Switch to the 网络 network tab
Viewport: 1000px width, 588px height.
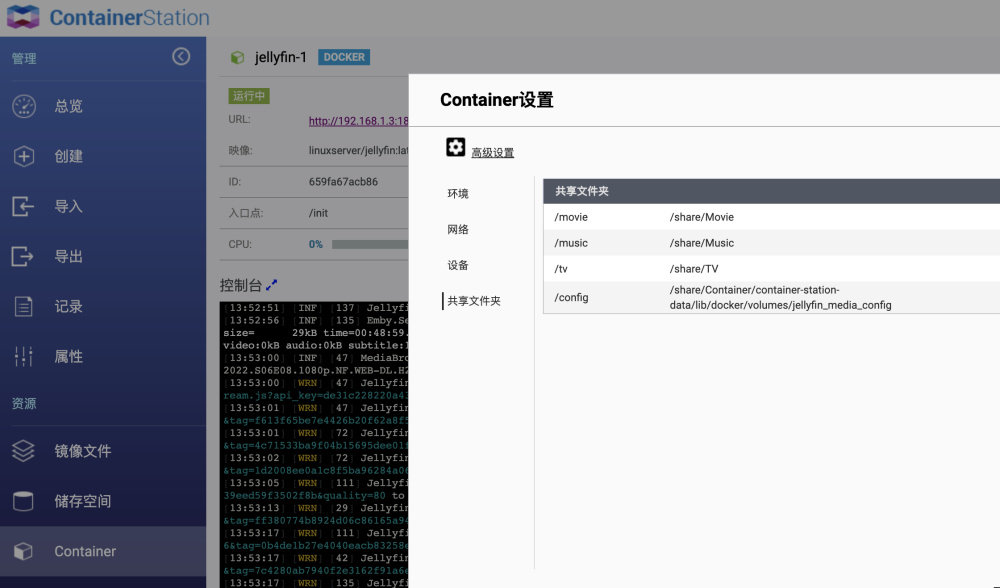(458, 230)
